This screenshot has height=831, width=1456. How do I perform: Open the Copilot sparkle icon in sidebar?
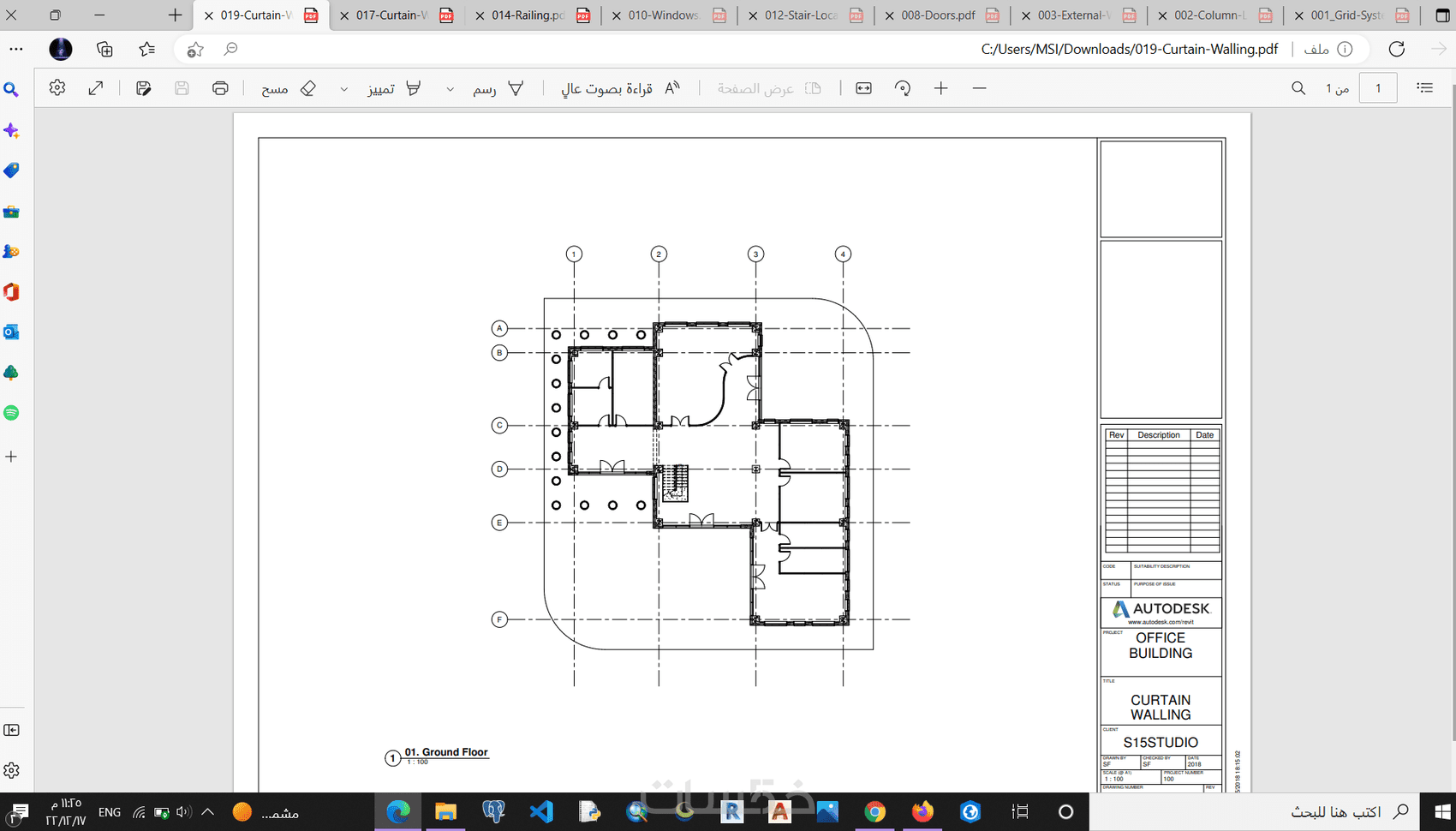click(x=12, y=131)
